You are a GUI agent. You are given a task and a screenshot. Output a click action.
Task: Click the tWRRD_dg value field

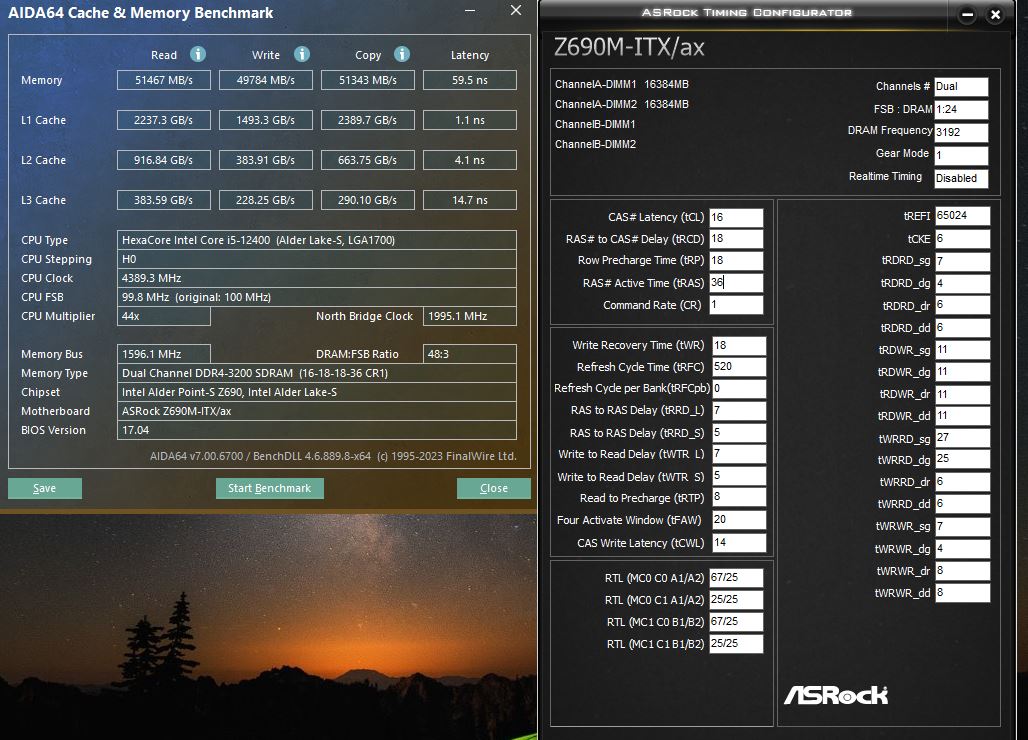[x=962, y=459]
